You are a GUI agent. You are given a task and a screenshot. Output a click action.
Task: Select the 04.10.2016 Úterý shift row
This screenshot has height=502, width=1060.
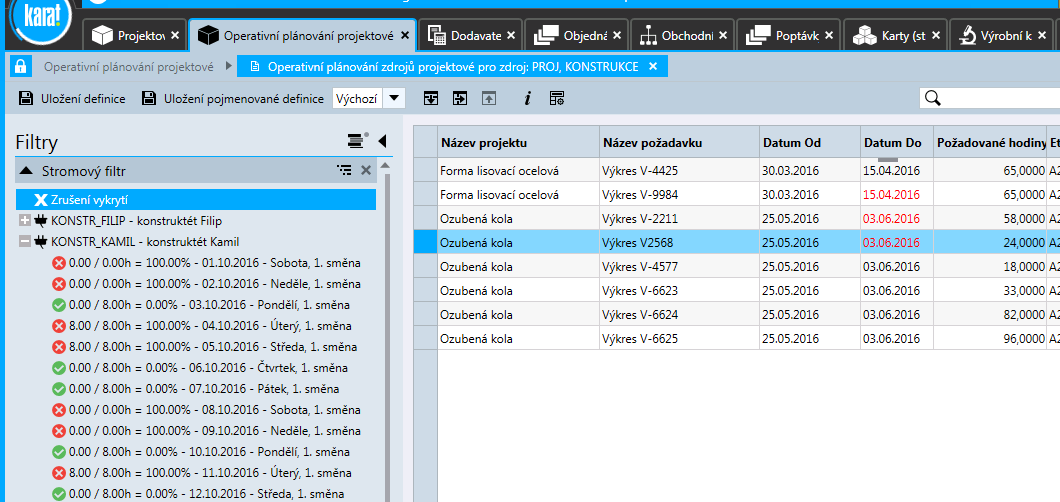point(203,326)
